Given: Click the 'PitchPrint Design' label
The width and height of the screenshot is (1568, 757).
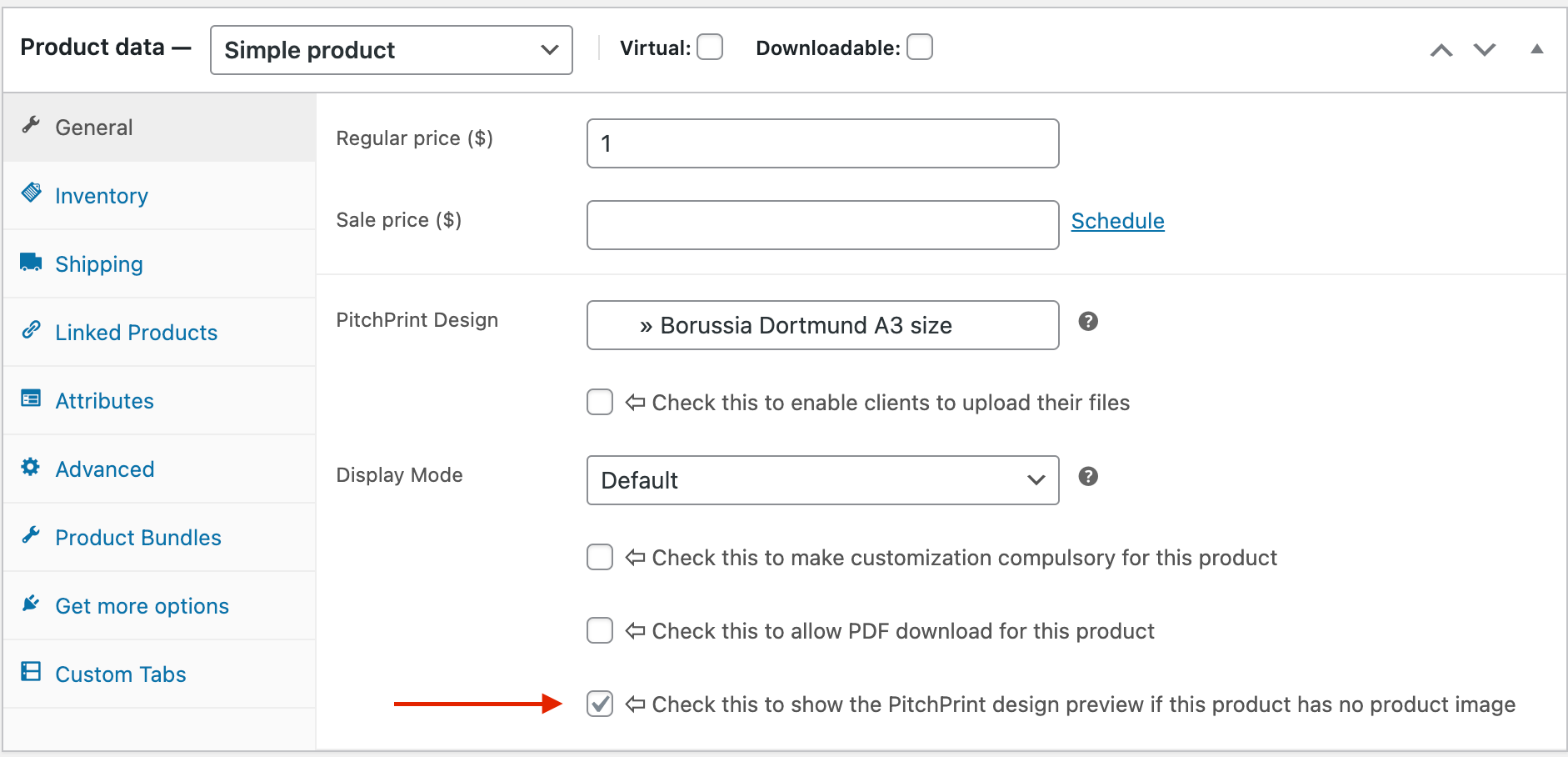Looking at the screenshot, I should click(x=417, y=320).
